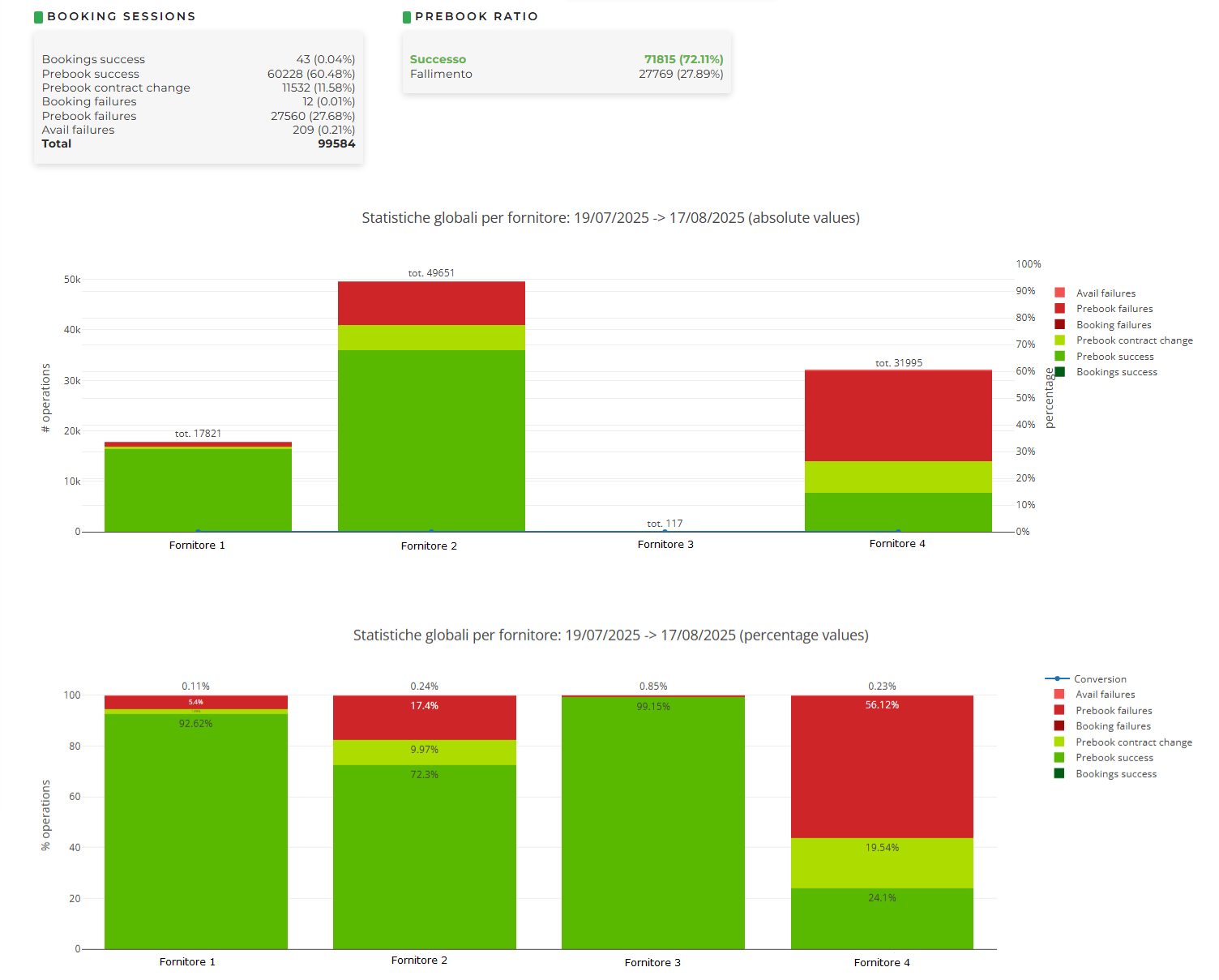
Task: Toggle Booking failures legend in absolute values chart
Action: (1113, 325)
